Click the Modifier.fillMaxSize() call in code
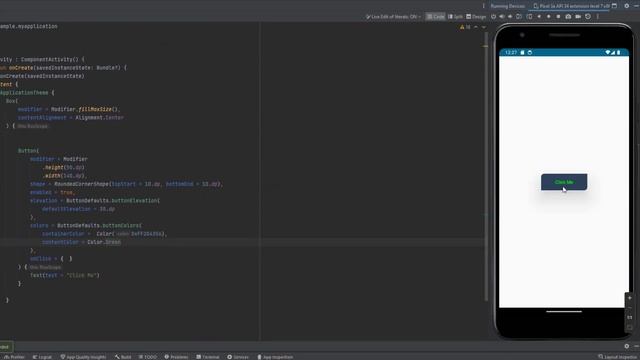640x360 pixels. [85, 109]
